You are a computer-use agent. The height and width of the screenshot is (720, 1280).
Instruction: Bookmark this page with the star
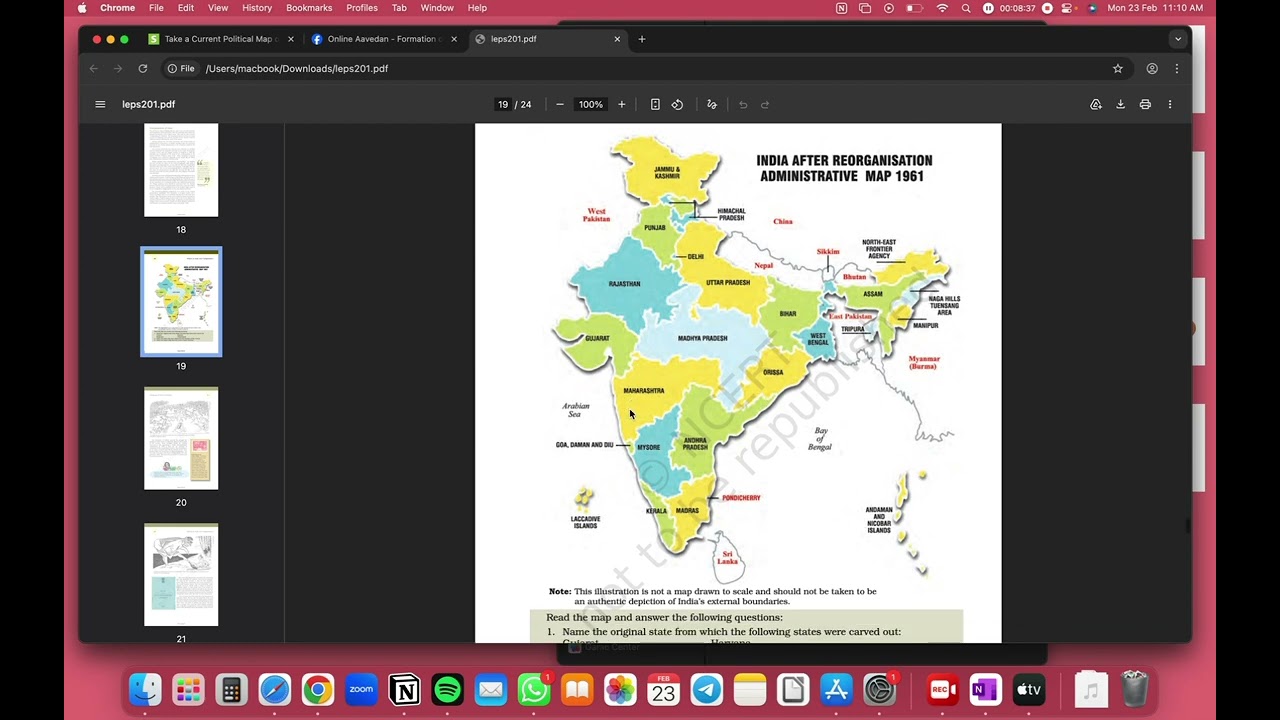pyautogui.click(x=1118, y=68)
